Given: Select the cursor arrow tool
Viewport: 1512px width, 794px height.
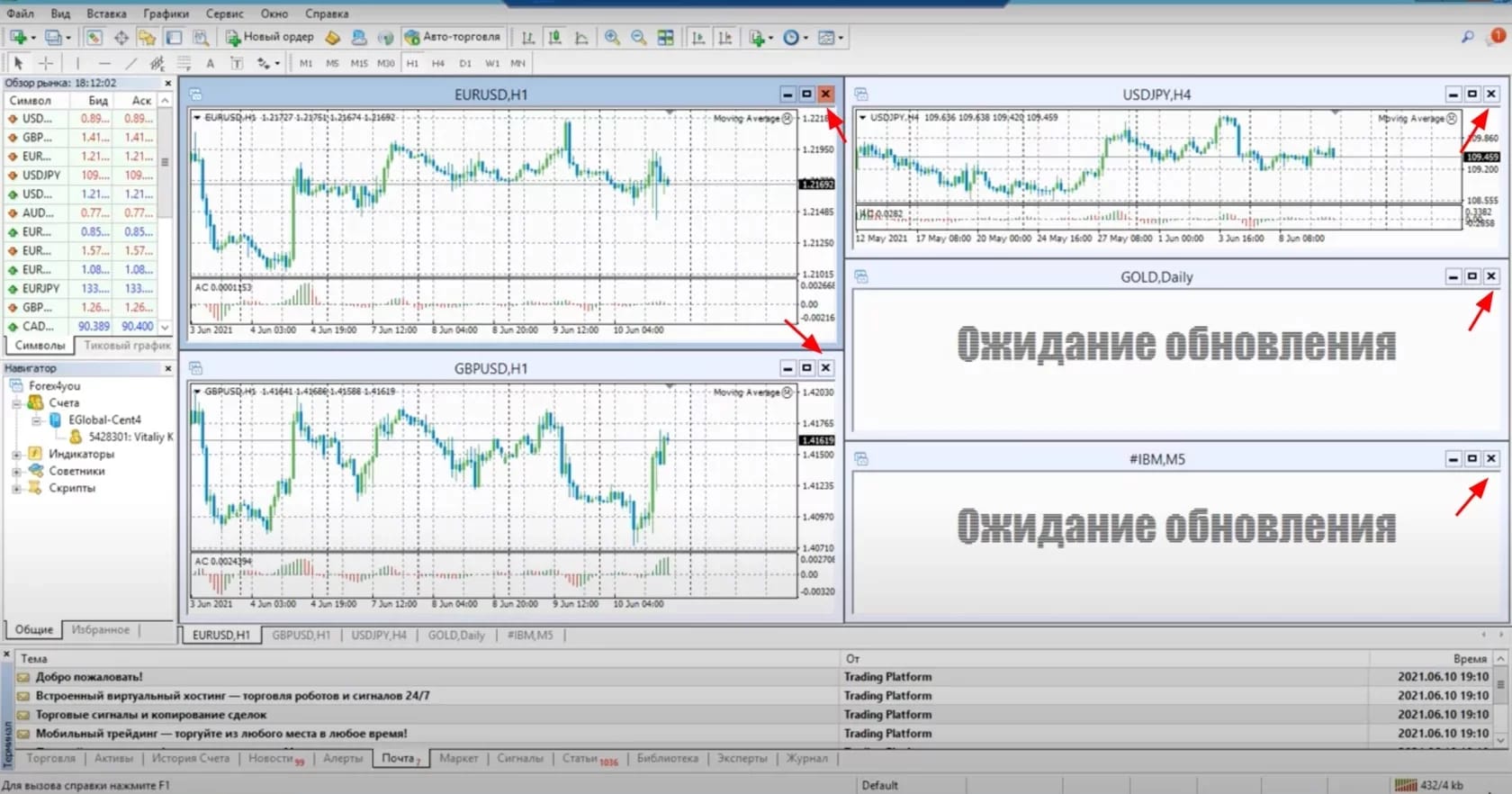Looking at the screenshot, I should (18, 63).
